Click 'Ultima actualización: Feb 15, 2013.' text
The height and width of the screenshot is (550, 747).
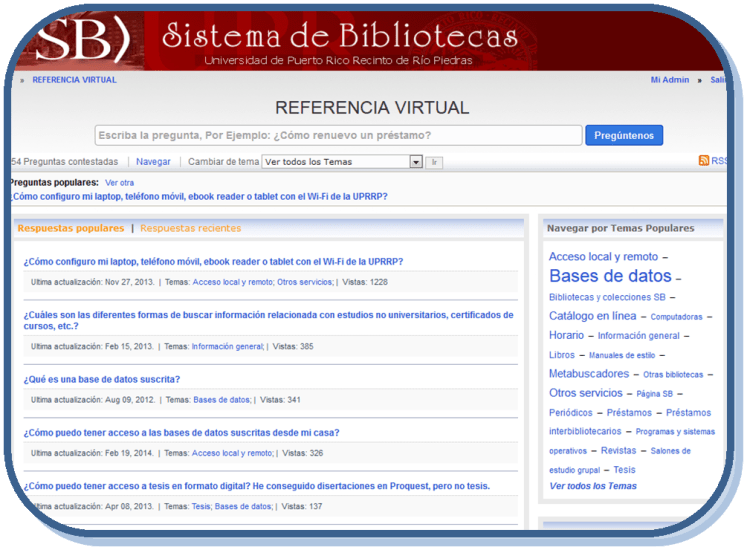tap(92, 346)
